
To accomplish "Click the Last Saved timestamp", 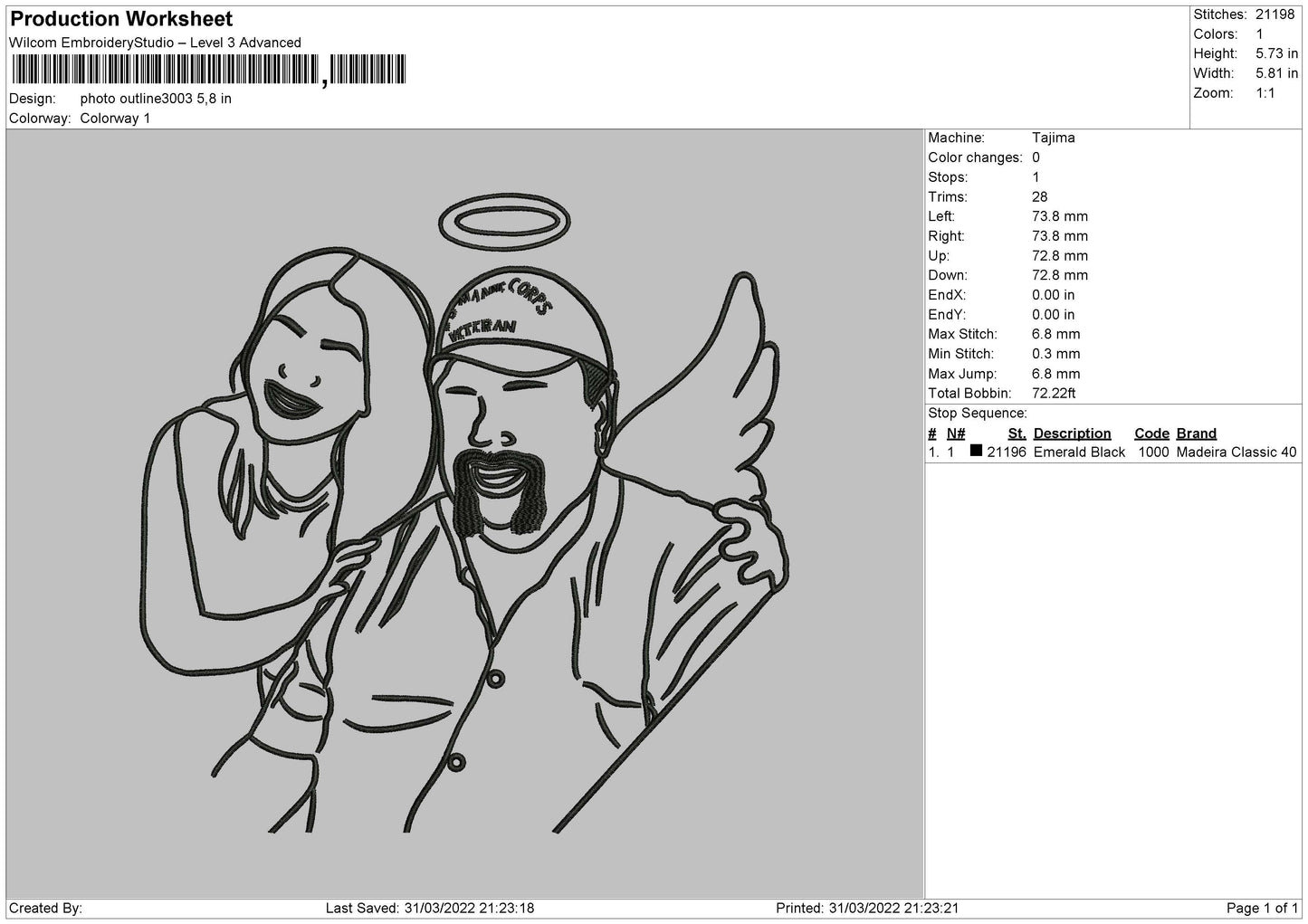I will [x=430, y=908].
